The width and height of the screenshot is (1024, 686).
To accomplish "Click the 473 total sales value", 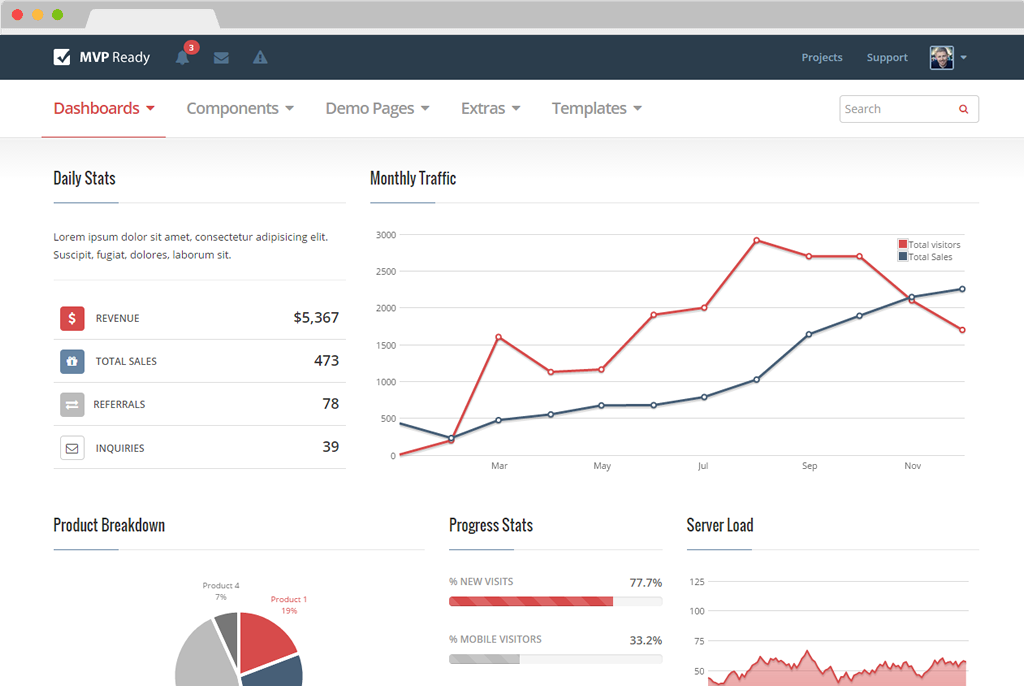I will tap(327, 361).
